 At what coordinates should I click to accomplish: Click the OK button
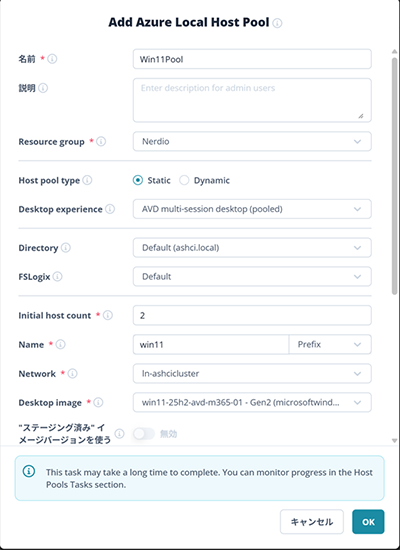[368, 522]
